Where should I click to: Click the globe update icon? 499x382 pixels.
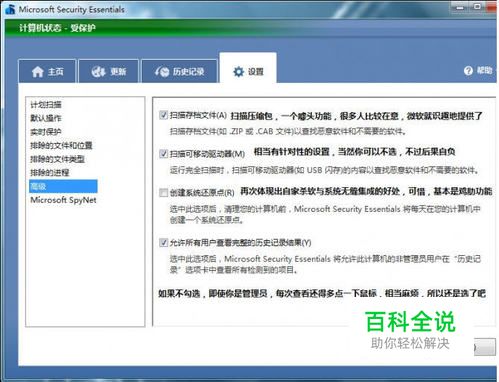click(98, 71)
